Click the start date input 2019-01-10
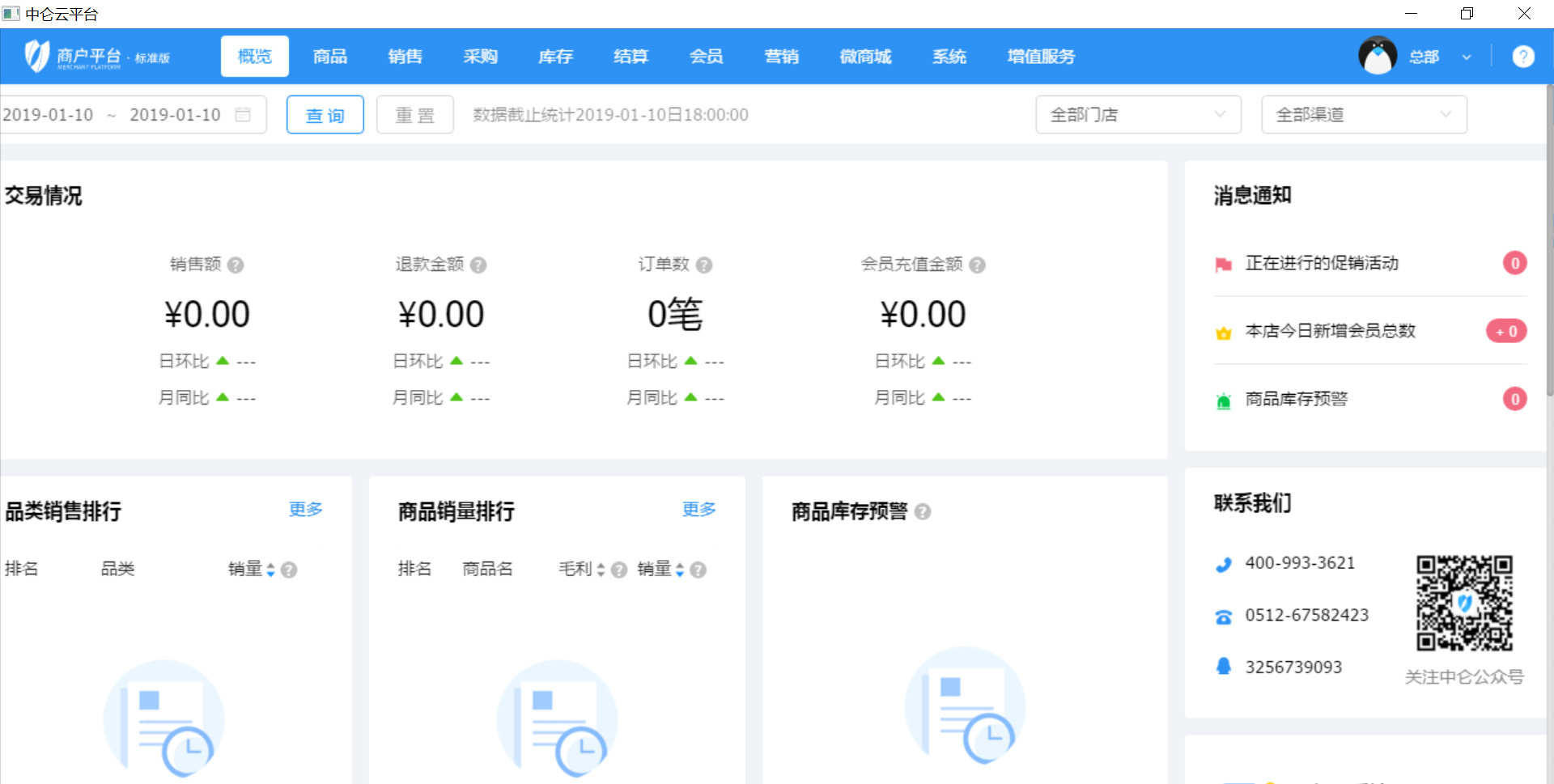 tap(49, 114)
